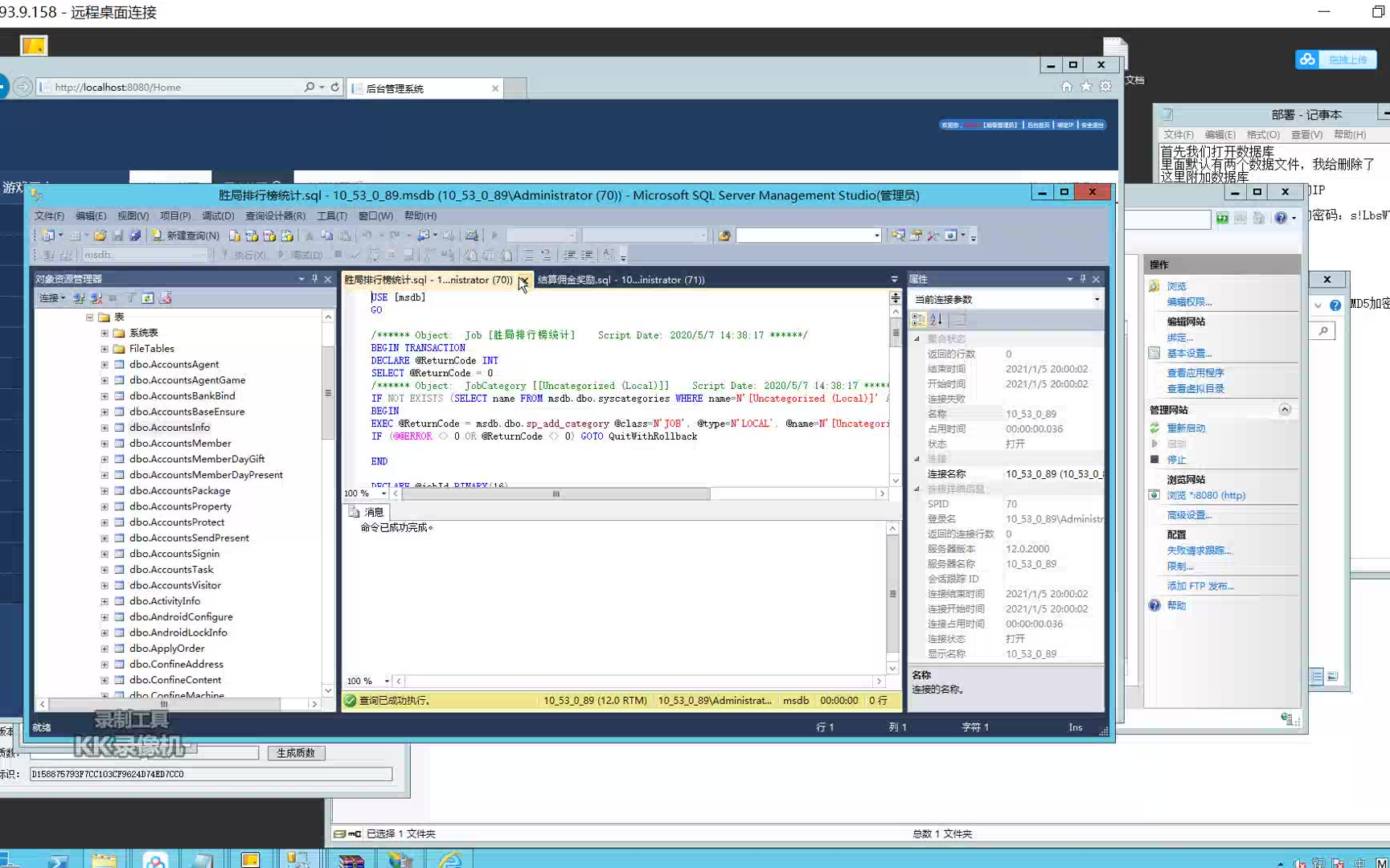1390x868 pixels.
Task: Click the 生成质数 button
Action: (x=296, y=753)
